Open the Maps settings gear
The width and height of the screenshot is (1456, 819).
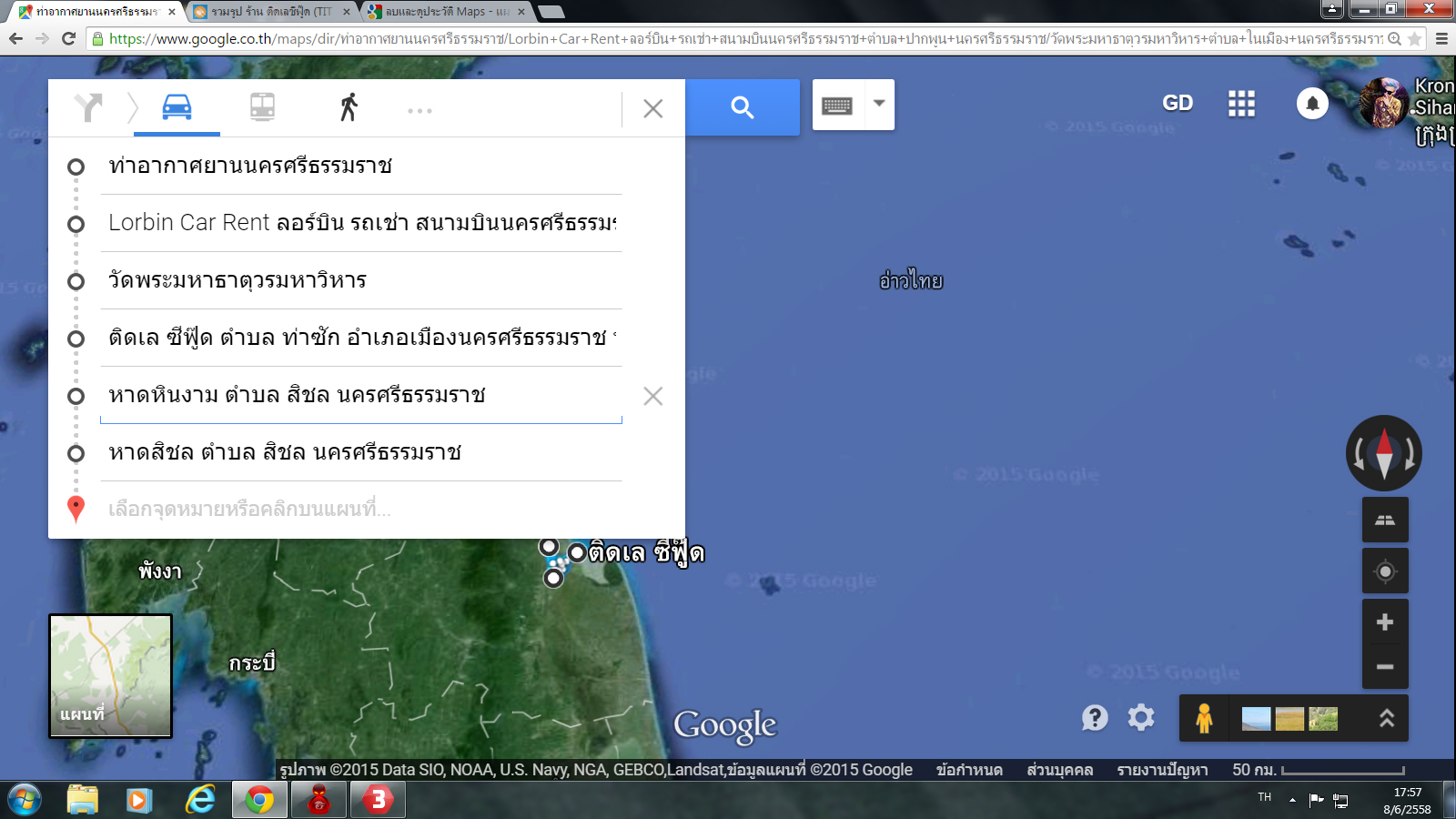coord(1141,718)
